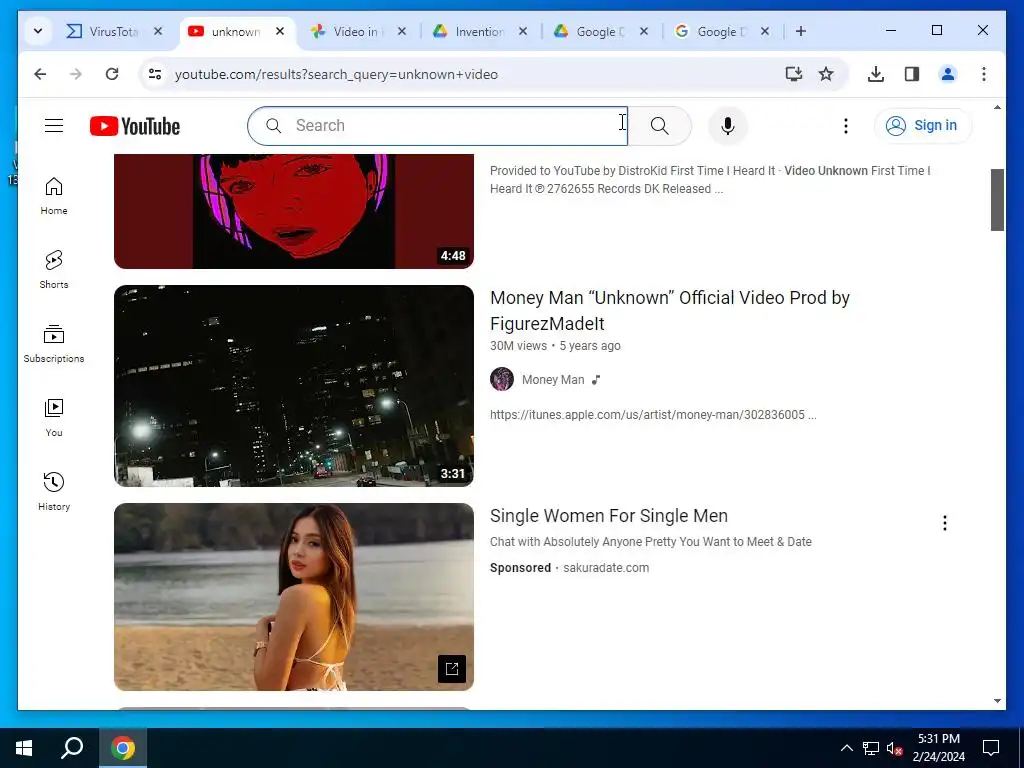The image size is (1024, 768).
Task: Open Windows Start menu
Action: 24,748
